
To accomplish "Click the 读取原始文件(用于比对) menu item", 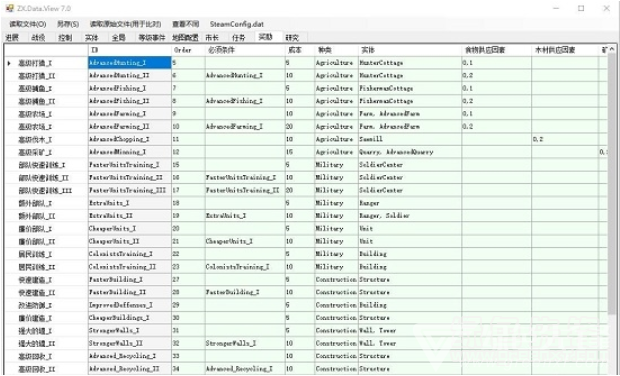I will [125, 24].
